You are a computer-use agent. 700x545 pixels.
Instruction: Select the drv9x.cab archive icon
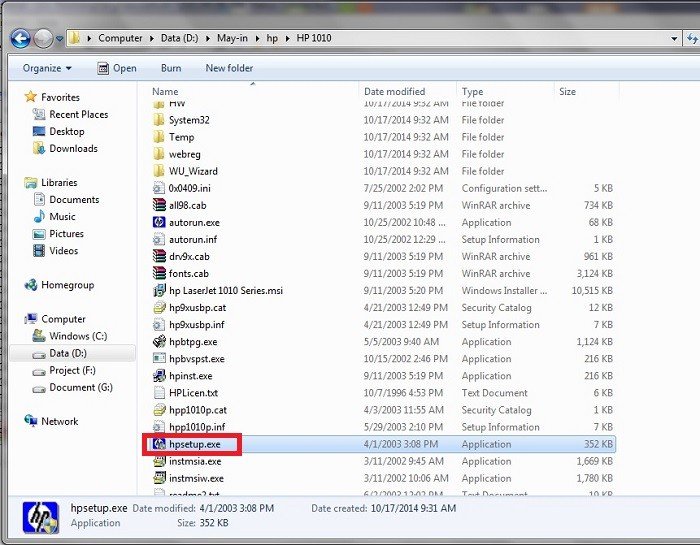(x=159, y=256)
